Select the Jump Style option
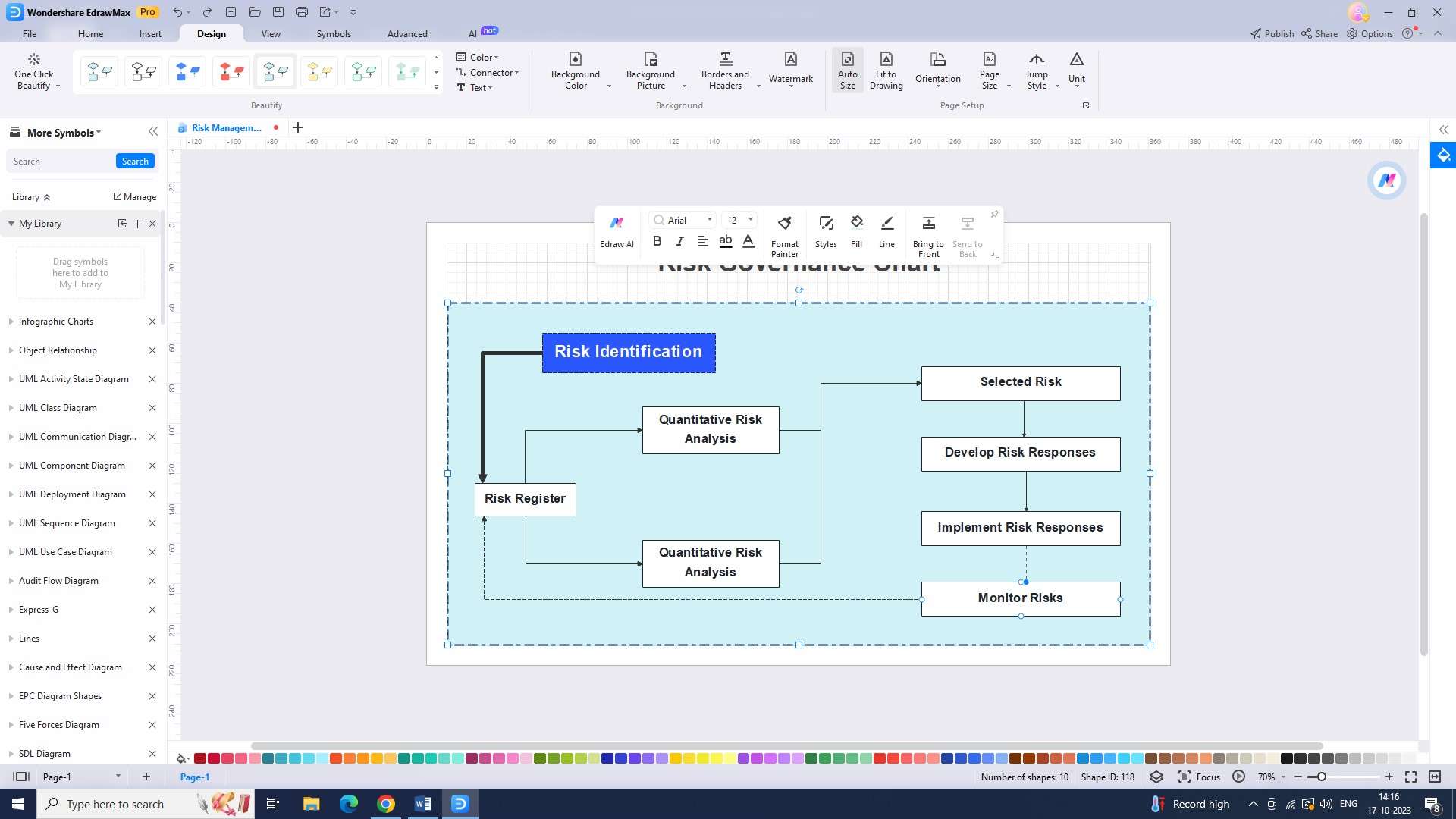Viewport: 1456px width, 819px height. (1037, 71)
